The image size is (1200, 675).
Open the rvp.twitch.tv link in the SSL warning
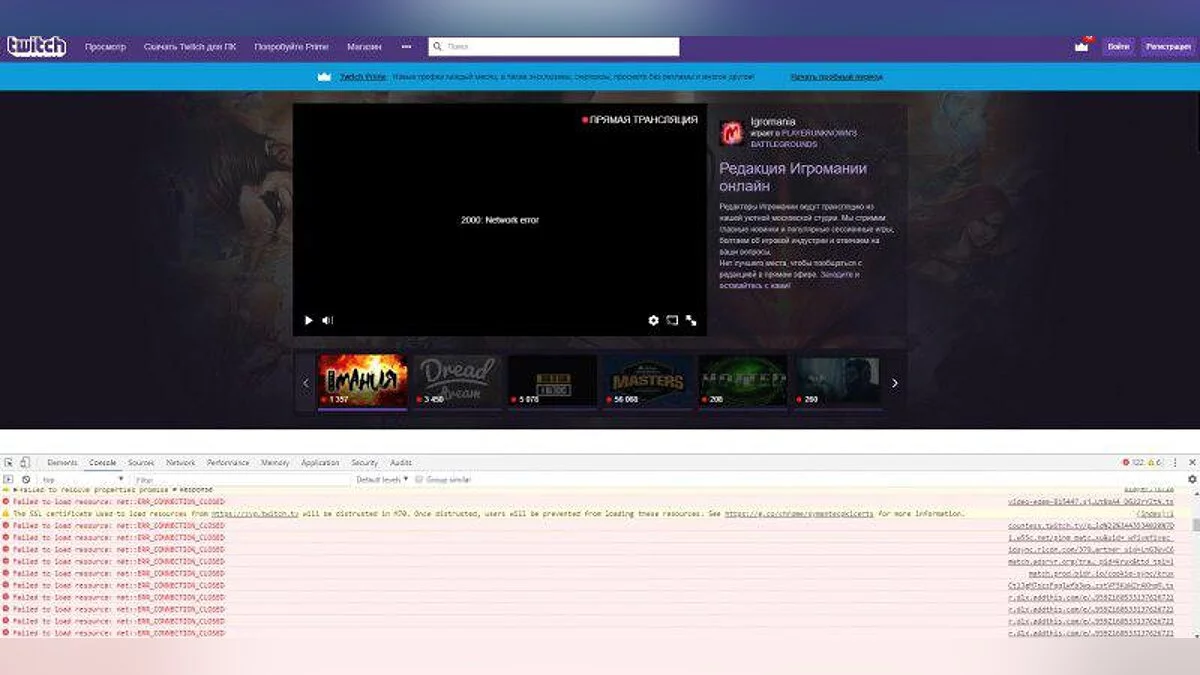254,513
